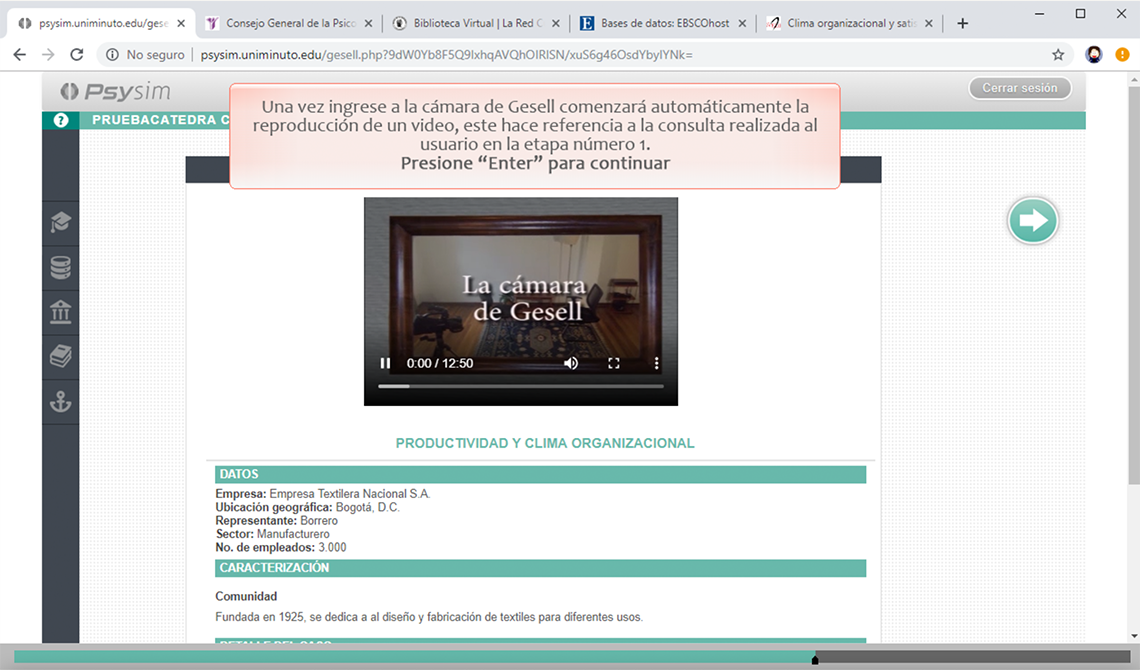
Task: Click the Psysim logo
Action: pos(116,92)
